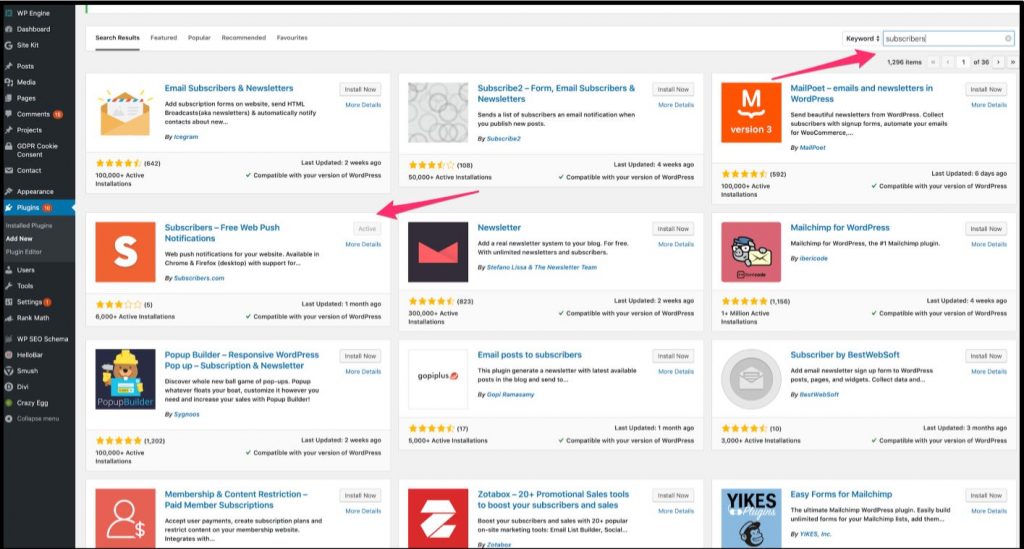Open Projects menu item
The image size is (1024, 549).
pyautogui.click(x=29, y=130)
